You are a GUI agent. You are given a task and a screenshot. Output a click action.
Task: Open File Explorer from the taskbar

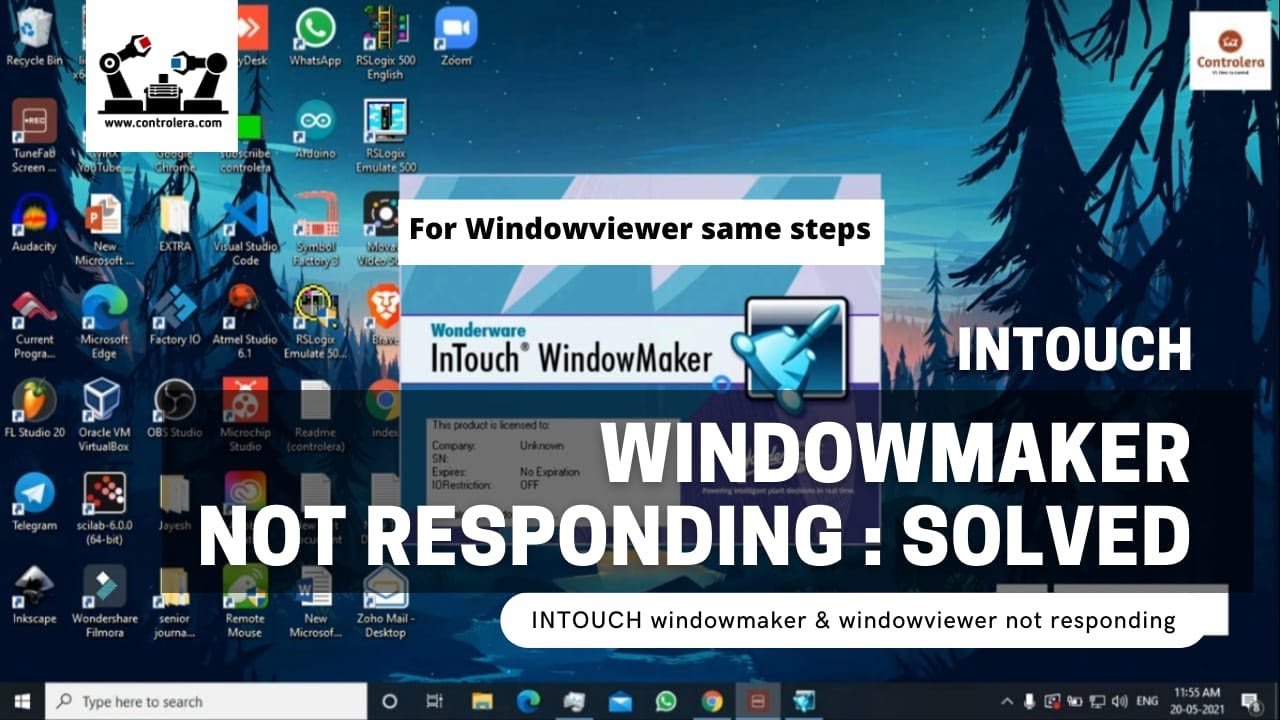(482, 701)
